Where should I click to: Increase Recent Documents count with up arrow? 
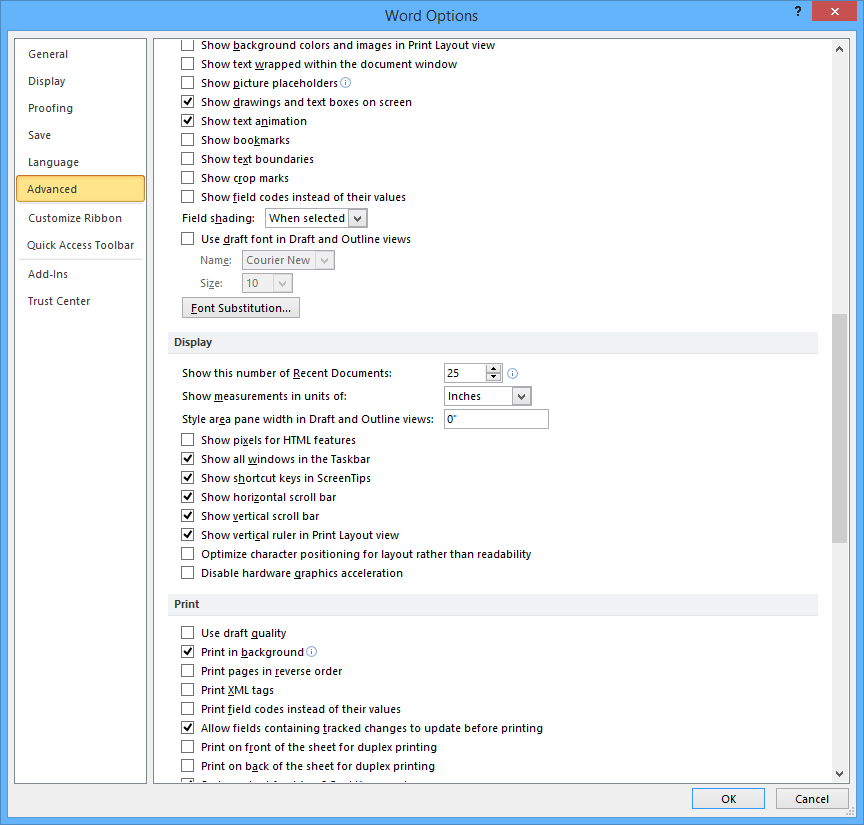pyautogui.click(x=493, y=368)
